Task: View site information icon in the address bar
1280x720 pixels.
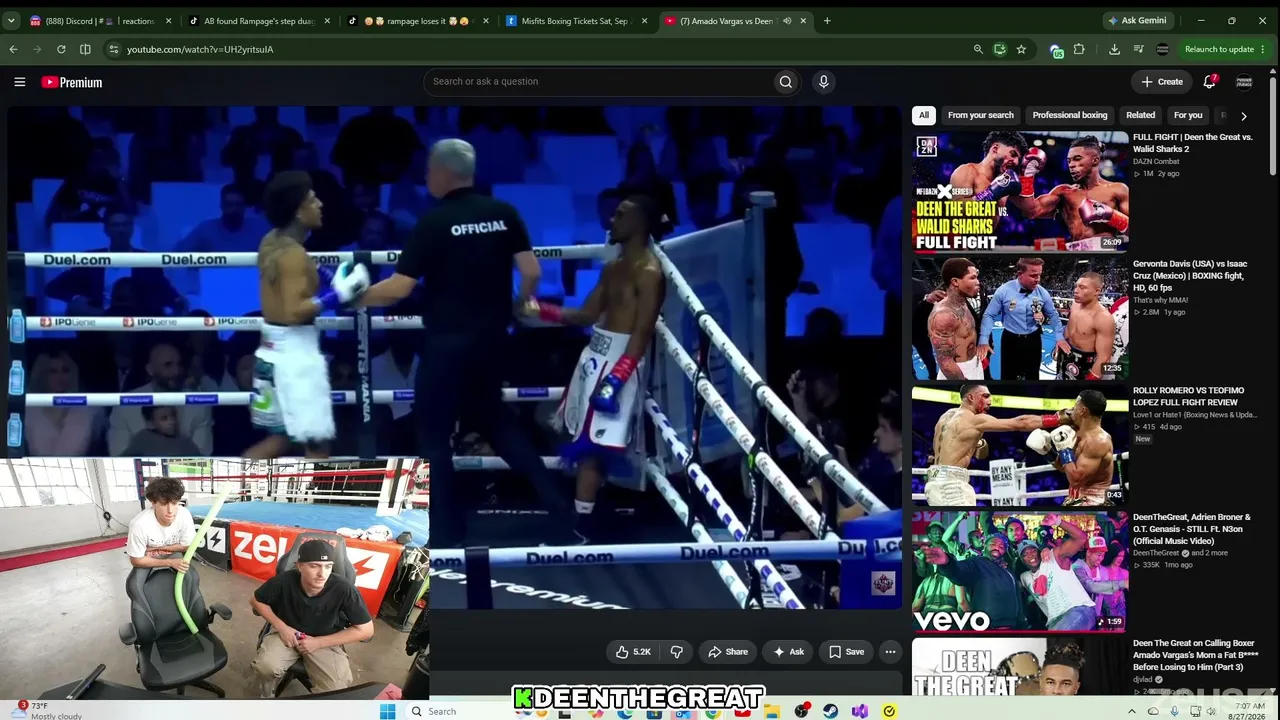Action: tap(113, 49)
